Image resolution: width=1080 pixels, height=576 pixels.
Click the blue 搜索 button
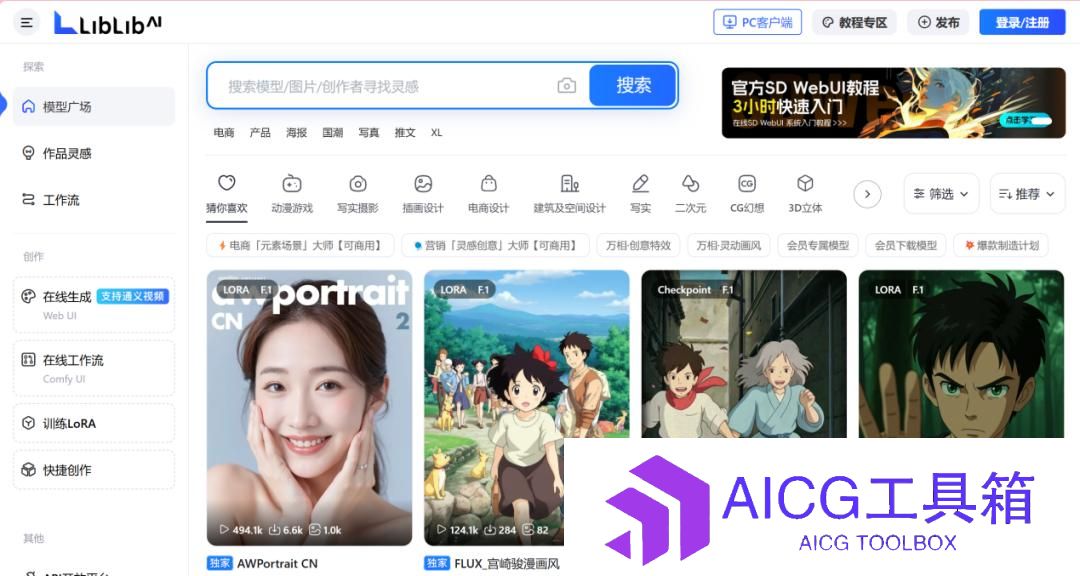pos(633,85)
